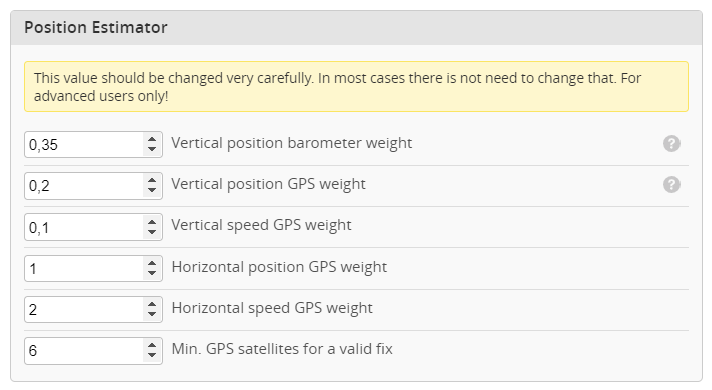Image resolution: width=712 pixels, height=390 pixels.
Task: Open help for Vertical position GPS weight
Action: tap(671, 184)
